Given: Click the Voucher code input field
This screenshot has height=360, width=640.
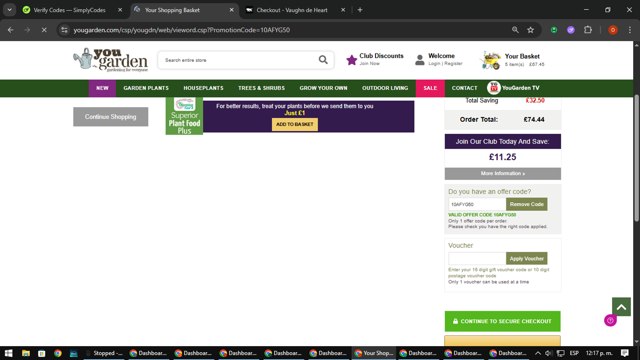Looking at the screenshot, I should pyautogui.click(x=477, y=258).
